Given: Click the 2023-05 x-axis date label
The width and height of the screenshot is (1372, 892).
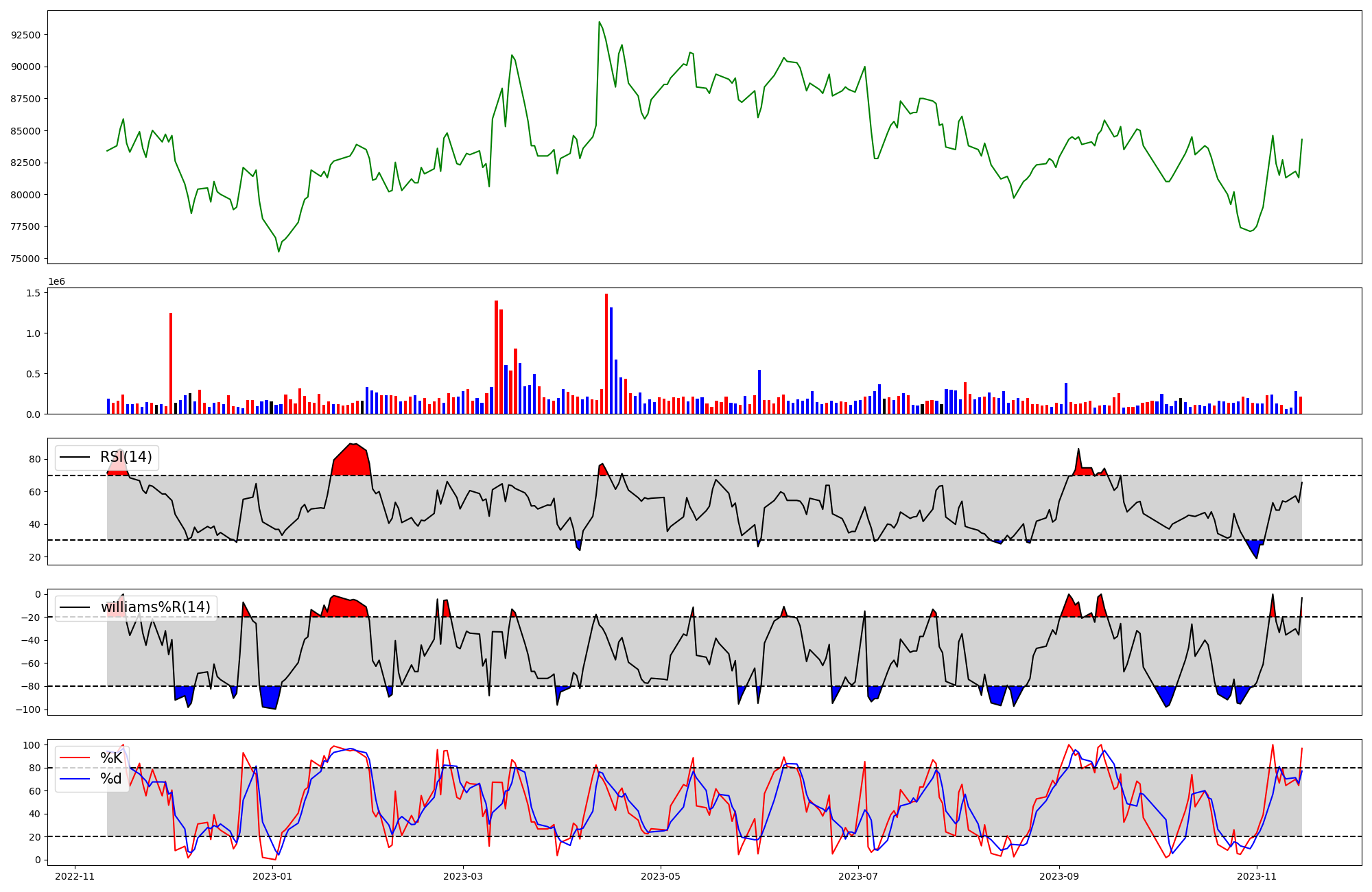Looking at the screenshot, I should point(661,876).
